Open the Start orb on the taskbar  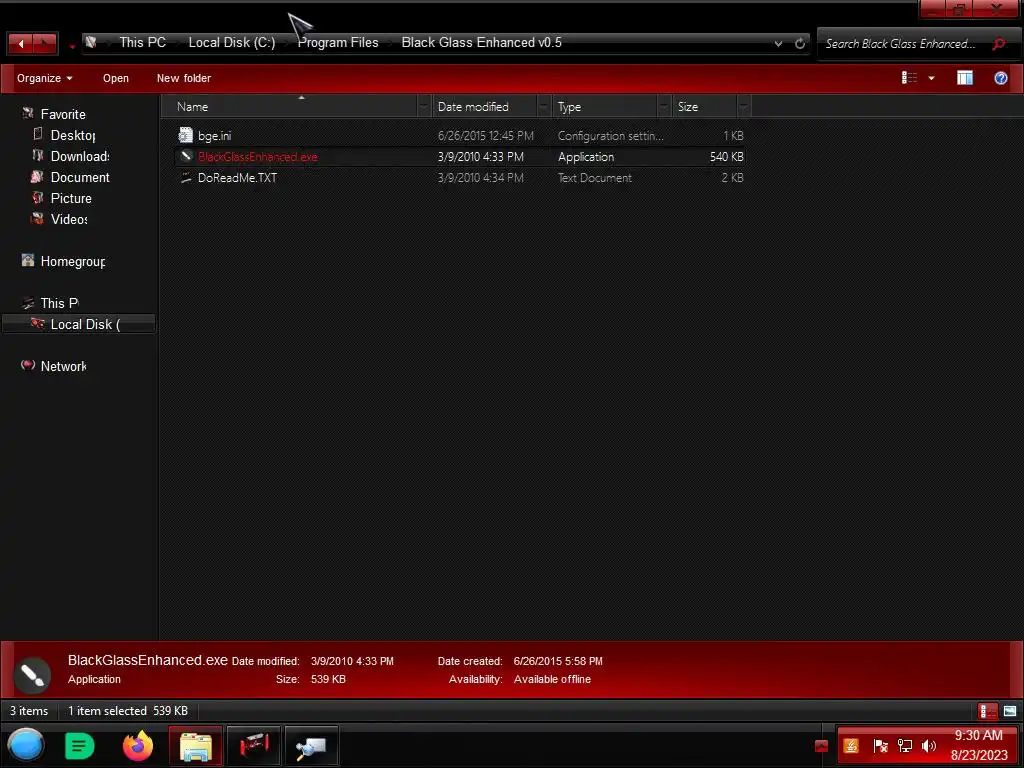pos(26,745)
